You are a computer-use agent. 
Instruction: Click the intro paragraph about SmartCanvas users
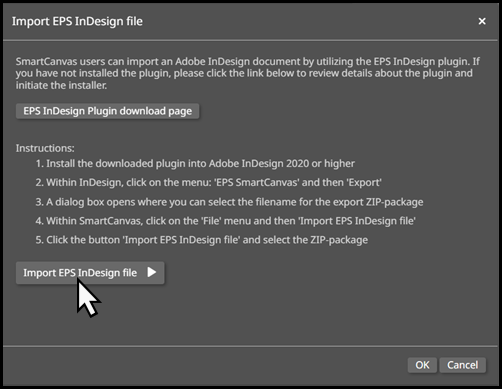tap(247, 73)
